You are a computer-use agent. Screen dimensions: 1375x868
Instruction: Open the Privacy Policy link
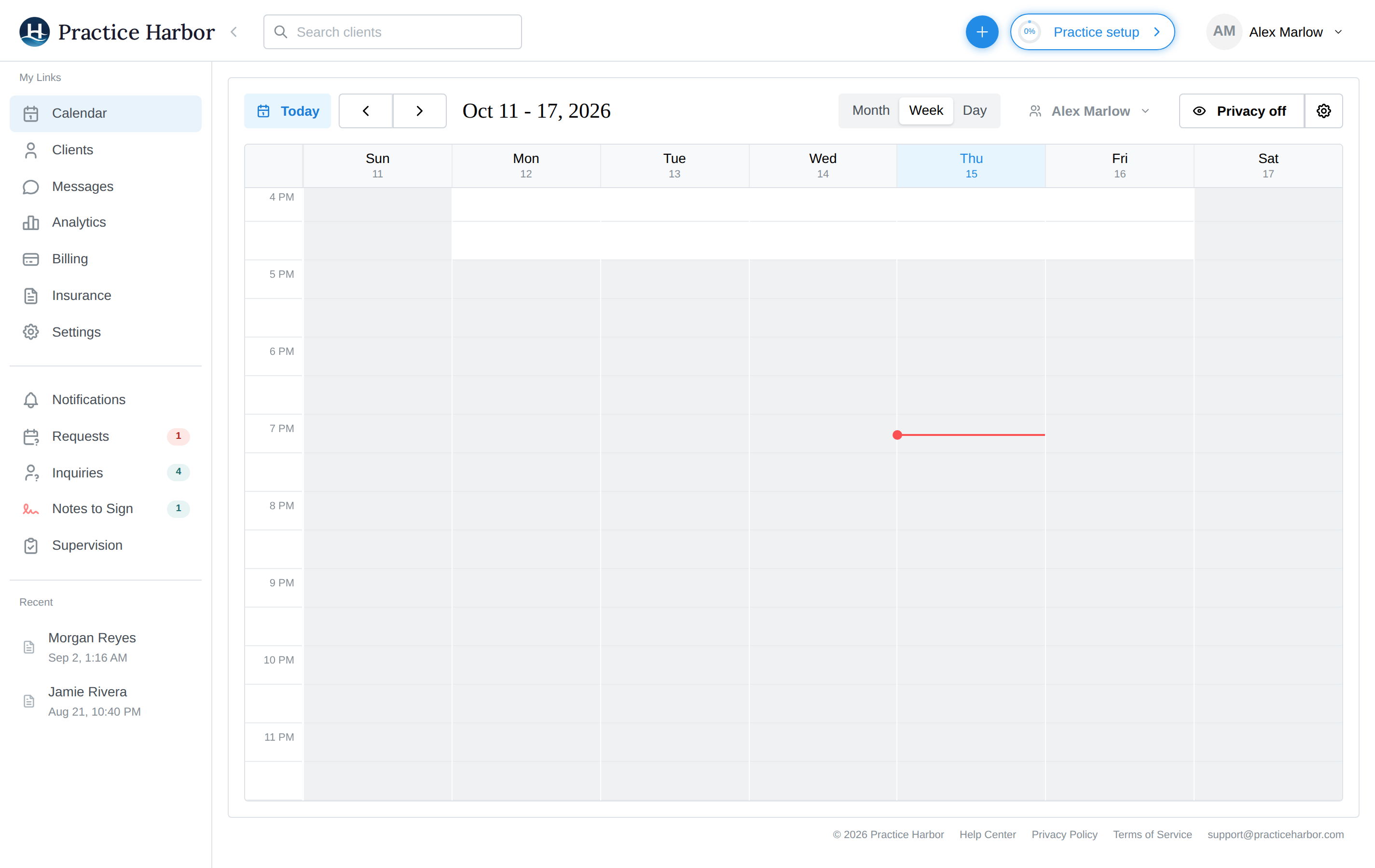(1064, 834)
